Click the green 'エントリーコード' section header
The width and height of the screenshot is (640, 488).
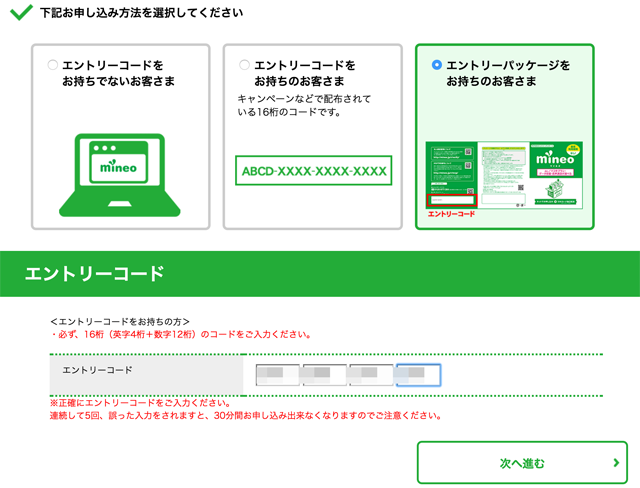320,274
